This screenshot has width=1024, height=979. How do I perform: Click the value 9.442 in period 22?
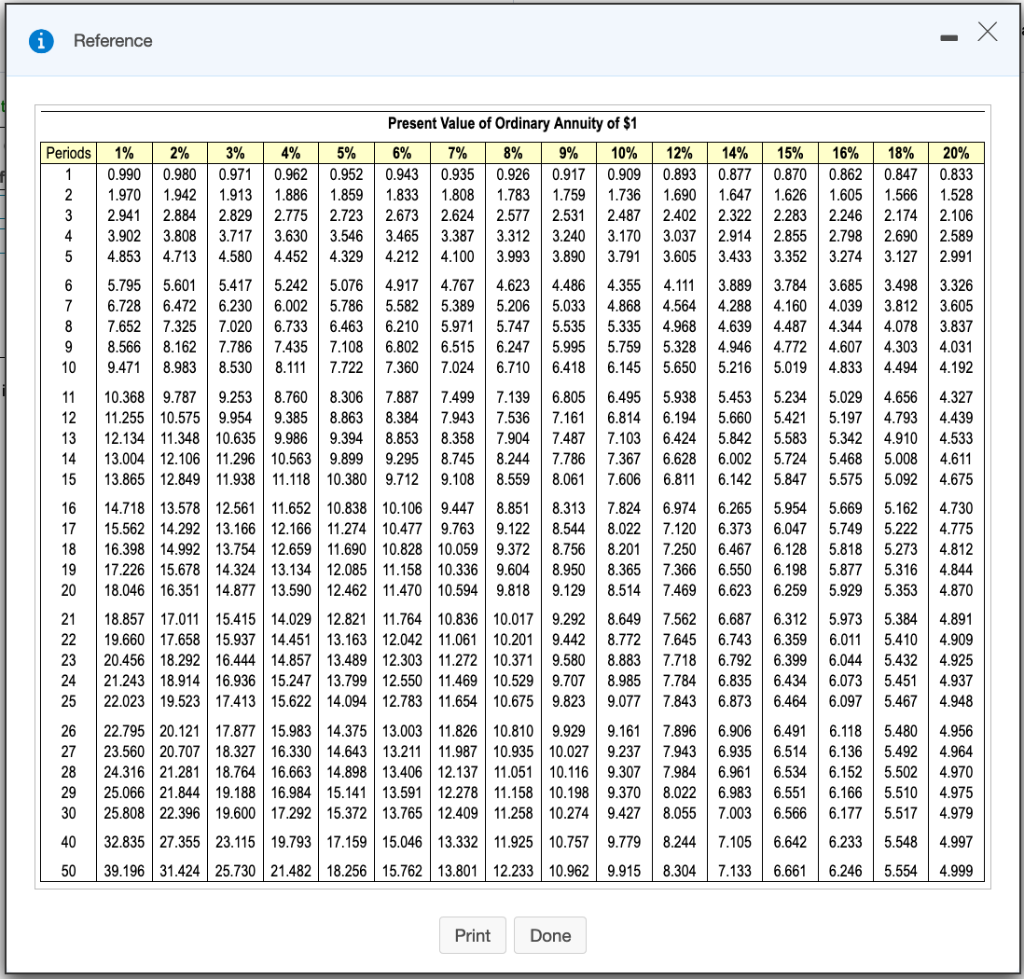tap(568, 640)
